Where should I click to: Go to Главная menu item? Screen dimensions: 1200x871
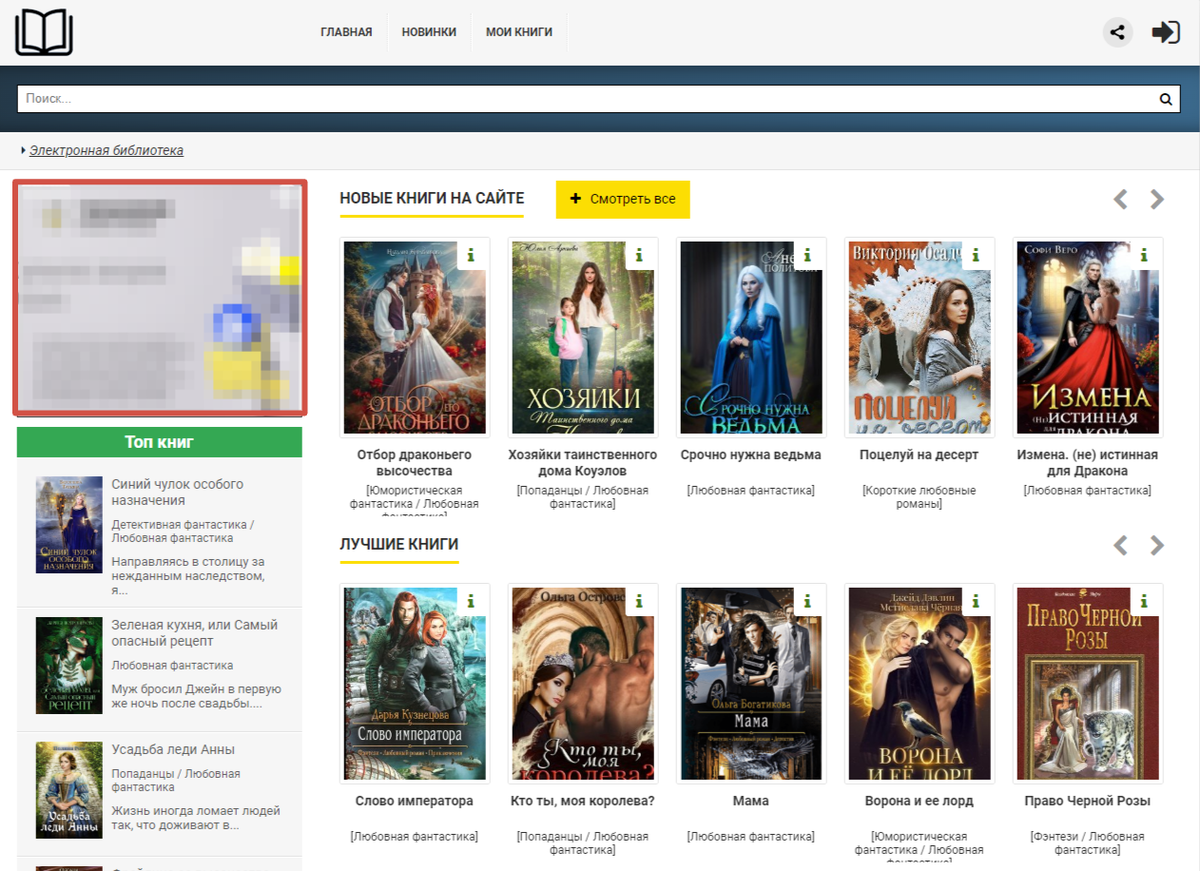pyautogui.click(x=346, y=32)
